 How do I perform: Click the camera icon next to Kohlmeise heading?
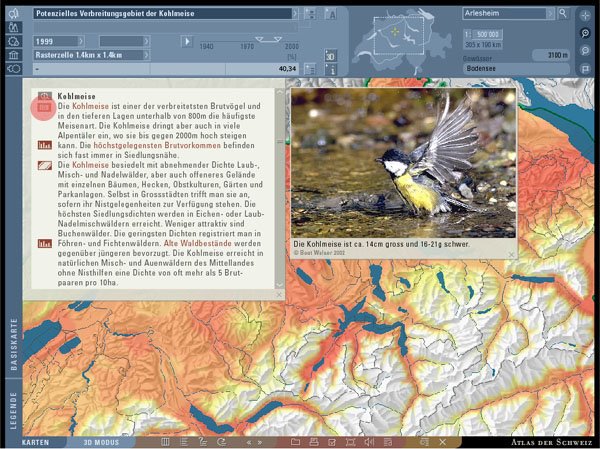[x=45, y=96]
